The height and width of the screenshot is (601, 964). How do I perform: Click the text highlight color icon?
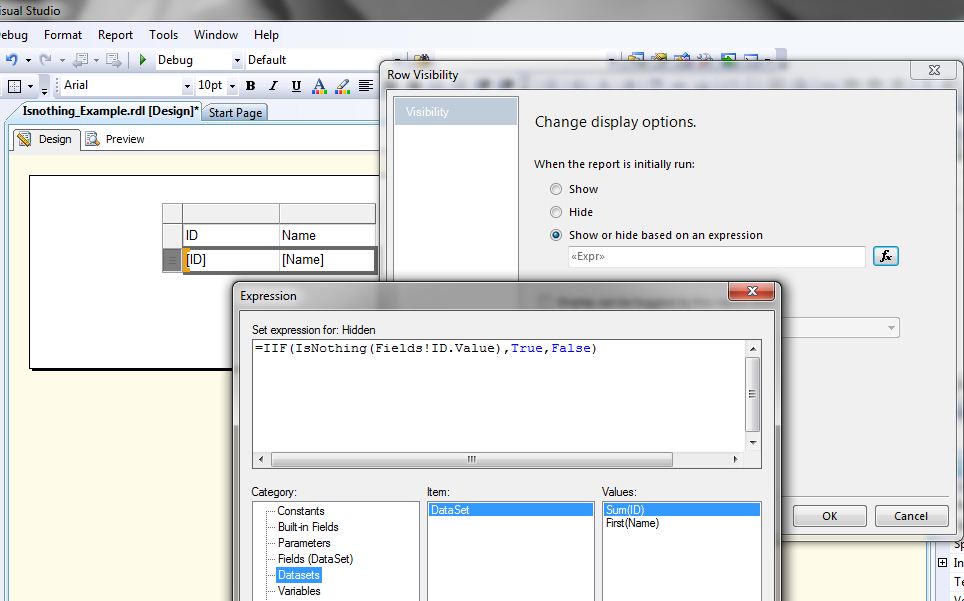pos(343,86)
